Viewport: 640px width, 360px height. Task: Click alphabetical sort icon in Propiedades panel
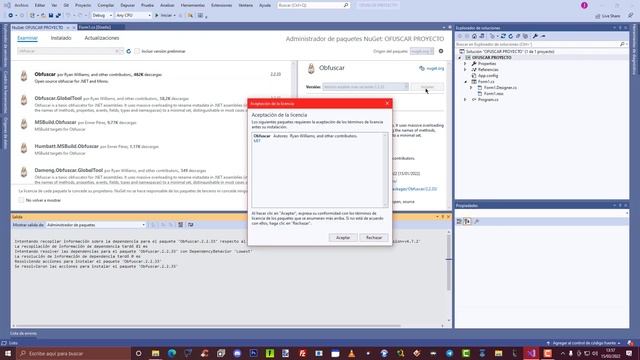point(467,221)
